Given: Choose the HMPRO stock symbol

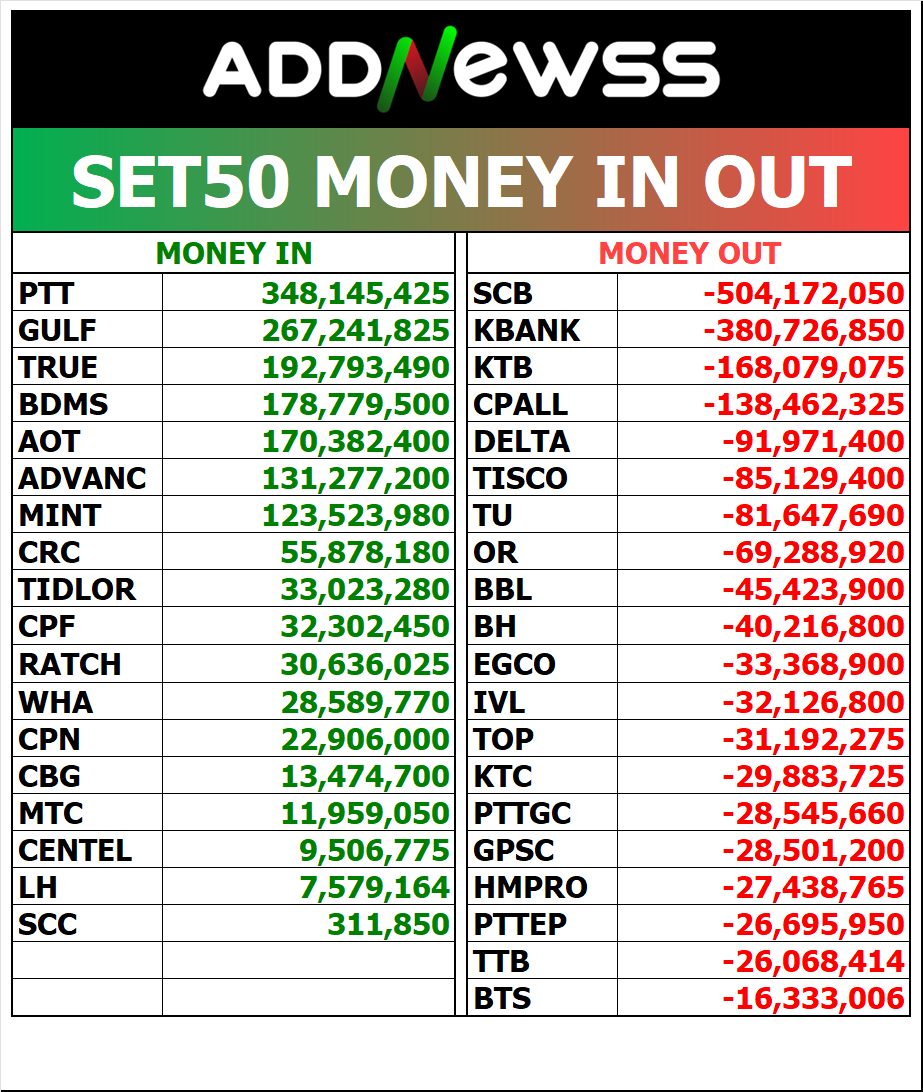Looking at the screenshot, I should 530,886.
